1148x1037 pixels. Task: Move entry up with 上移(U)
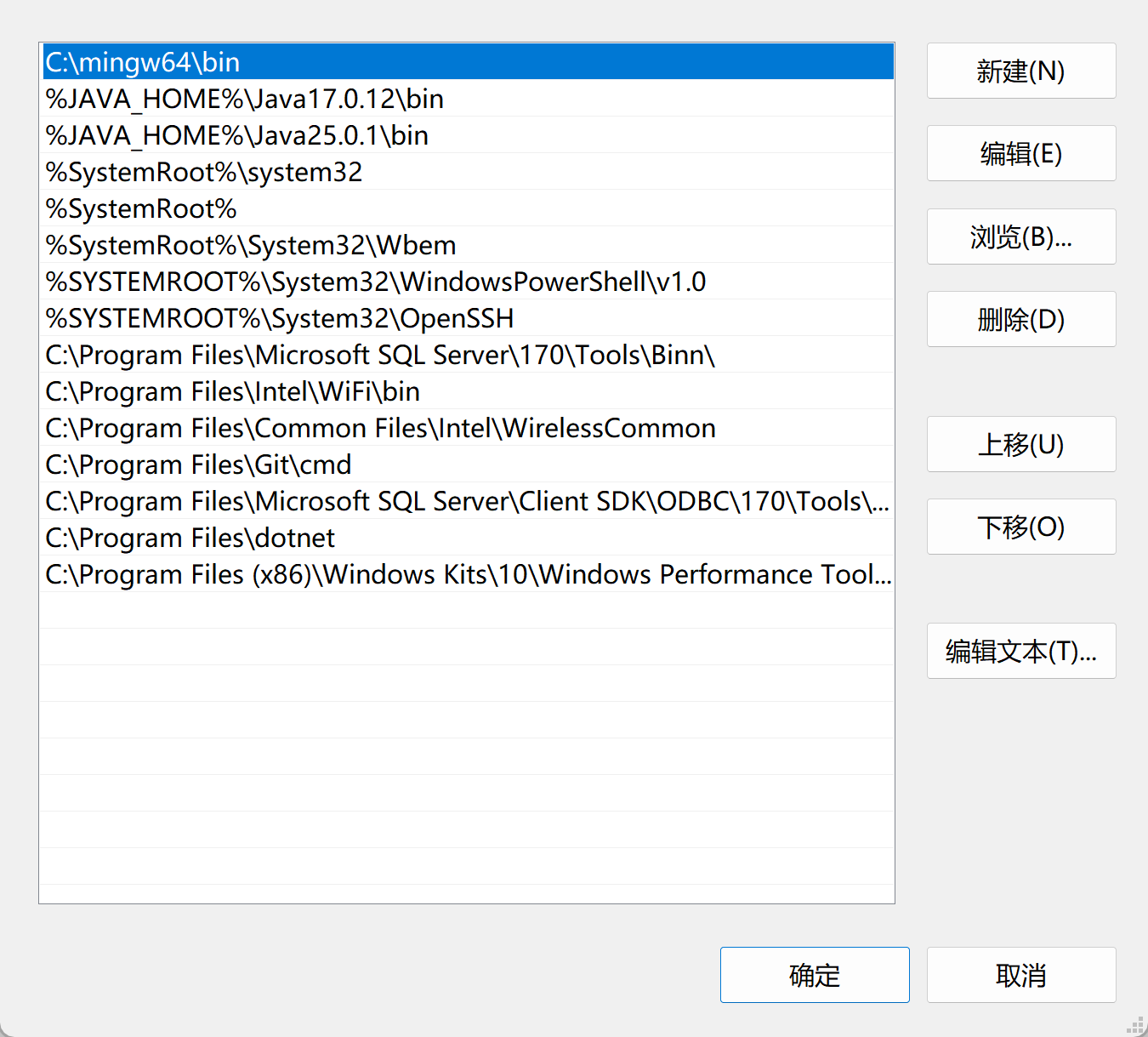coord(1021,444)
